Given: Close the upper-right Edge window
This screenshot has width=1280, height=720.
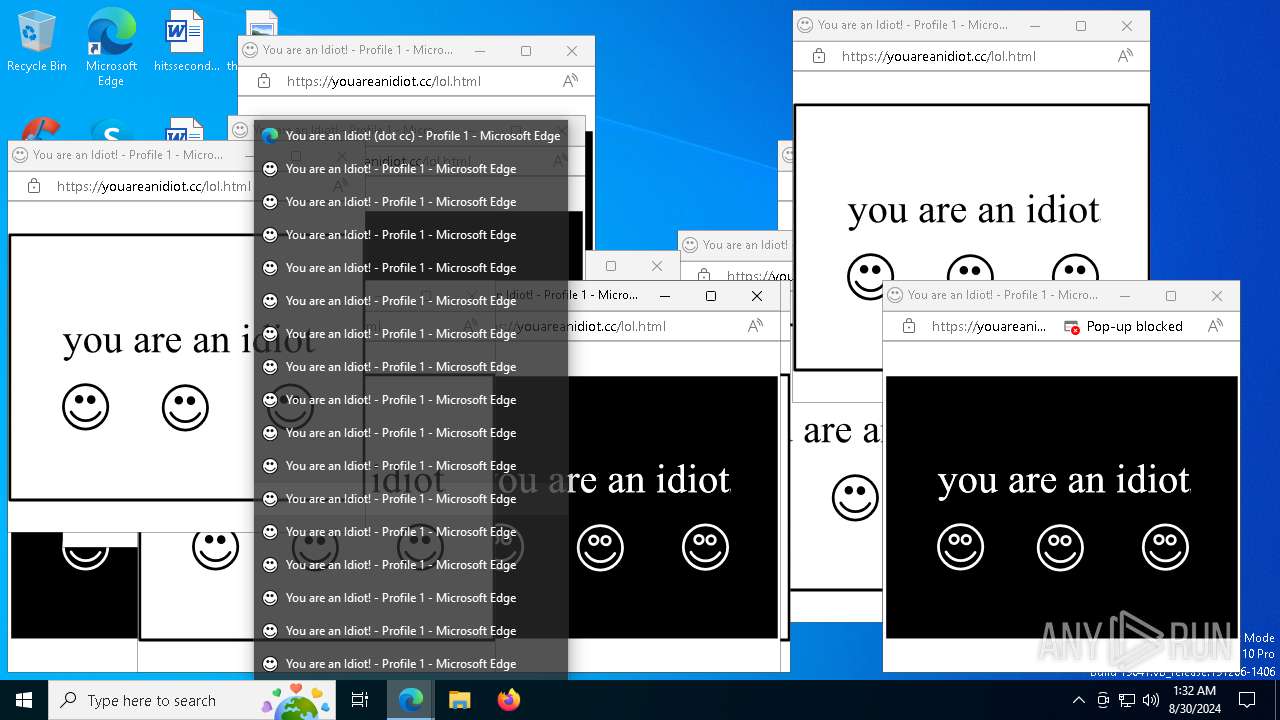Looking at the screenshot, I should click(1127, 26).
